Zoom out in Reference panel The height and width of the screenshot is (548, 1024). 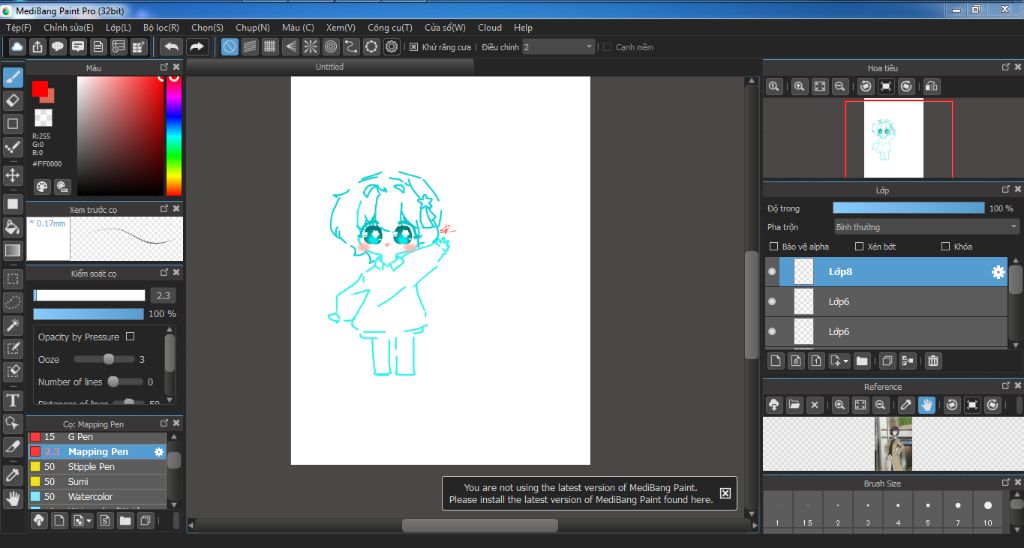tap(880, 405)
